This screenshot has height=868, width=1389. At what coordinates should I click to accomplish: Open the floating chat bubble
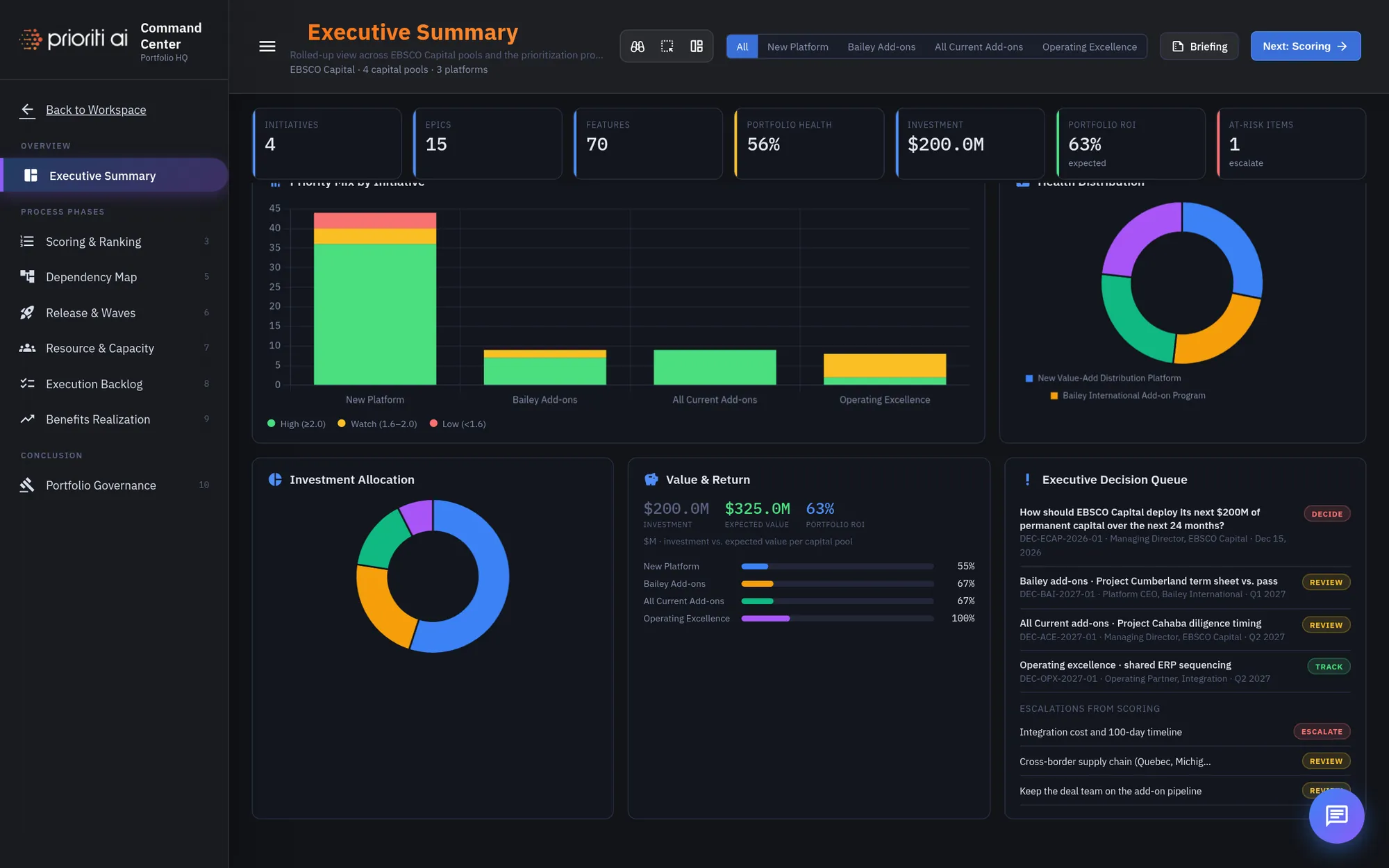click(1336, 815)
